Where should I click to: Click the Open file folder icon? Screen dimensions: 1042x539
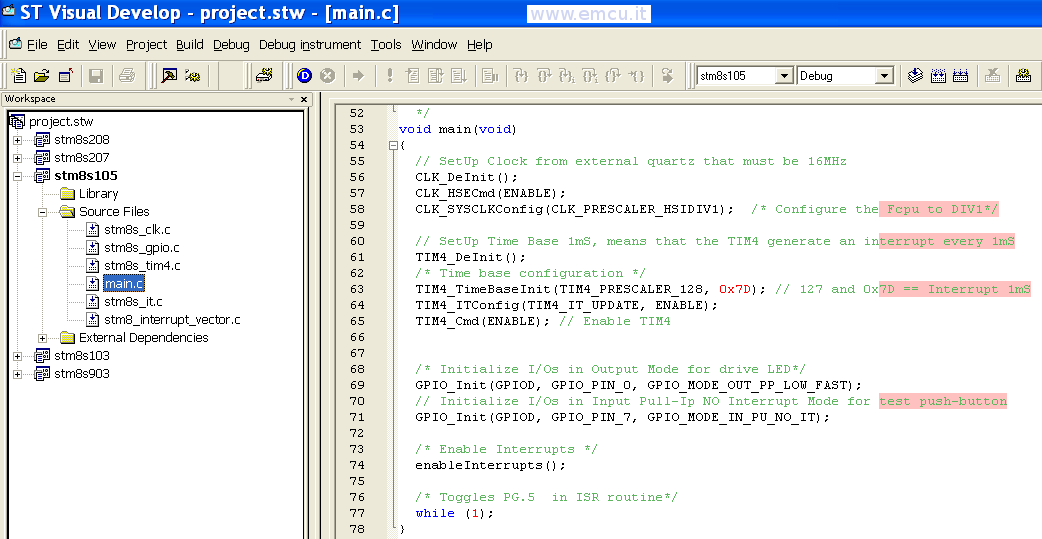pos(41,76)
